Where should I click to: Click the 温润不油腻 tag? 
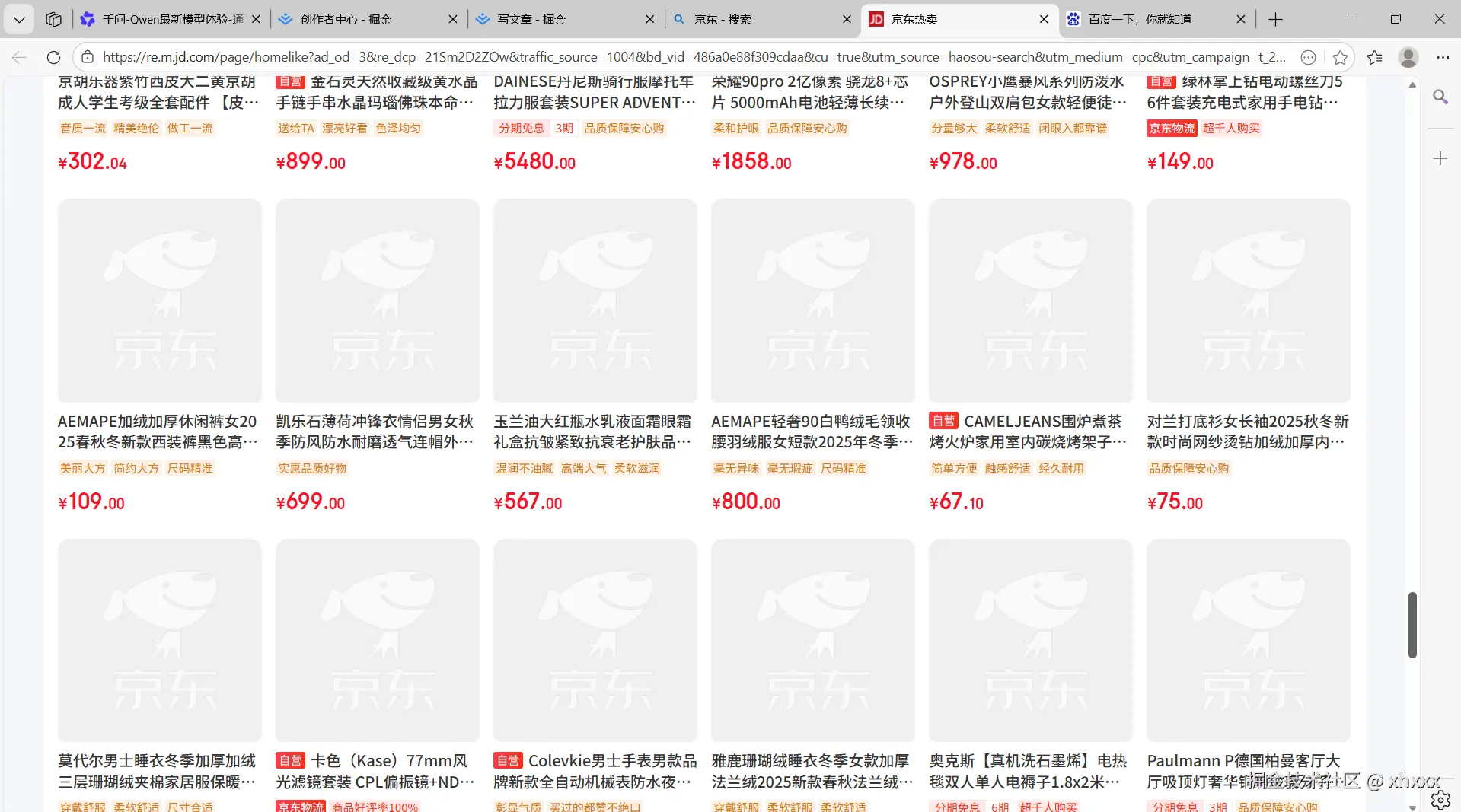(x=524, y=468)
